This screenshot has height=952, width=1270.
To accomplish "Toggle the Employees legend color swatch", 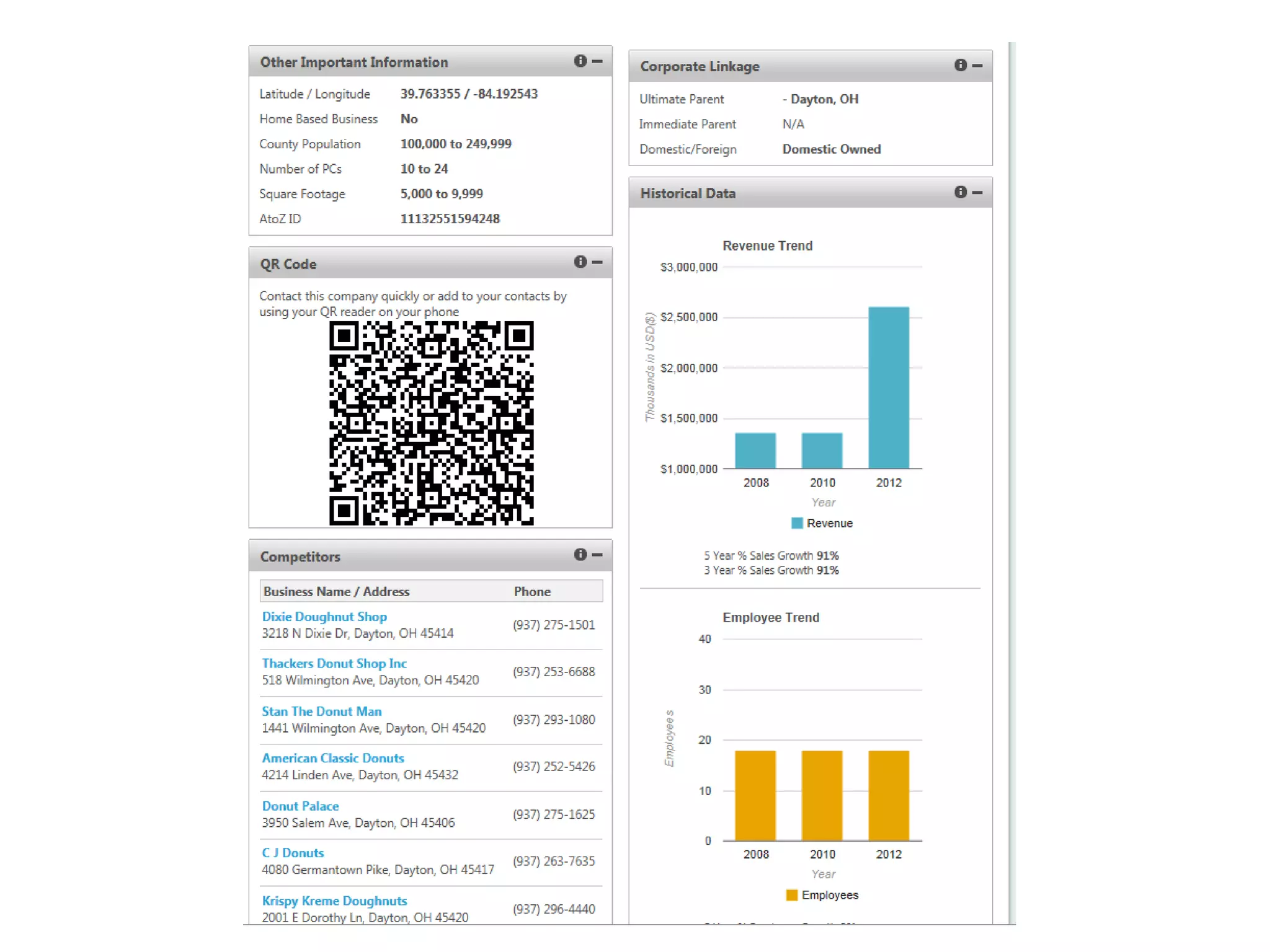I will click(791, 895).
